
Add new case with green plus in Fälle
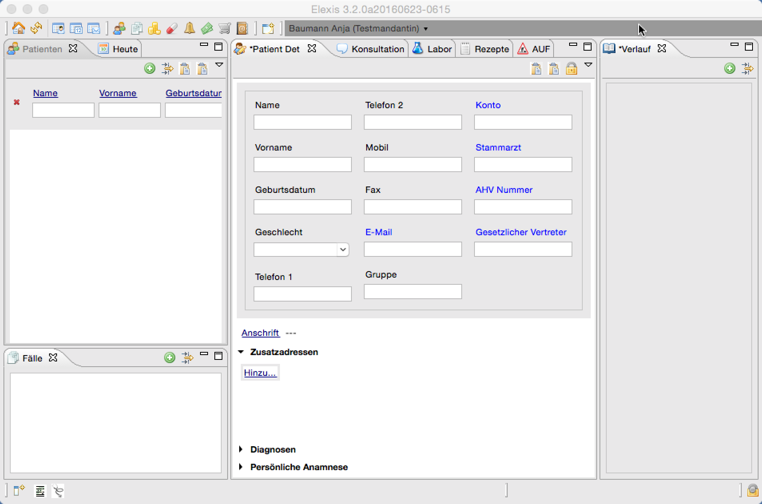(x=170, y=358)
